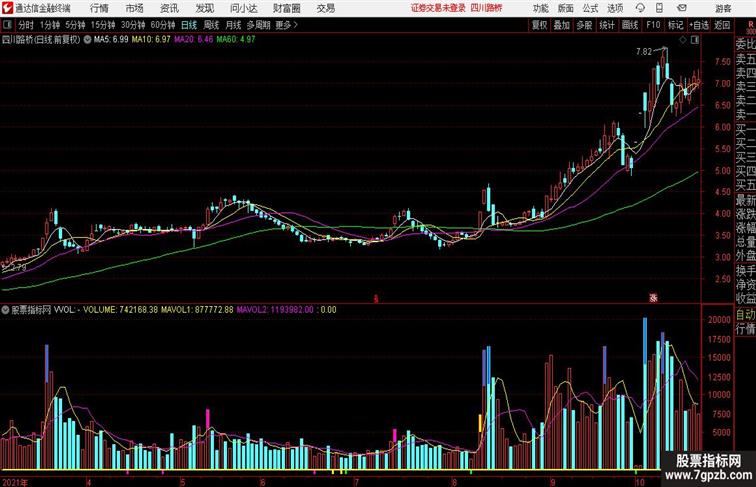
Task: Click the 游客 guest account label
Action: (x=723, y=8)
